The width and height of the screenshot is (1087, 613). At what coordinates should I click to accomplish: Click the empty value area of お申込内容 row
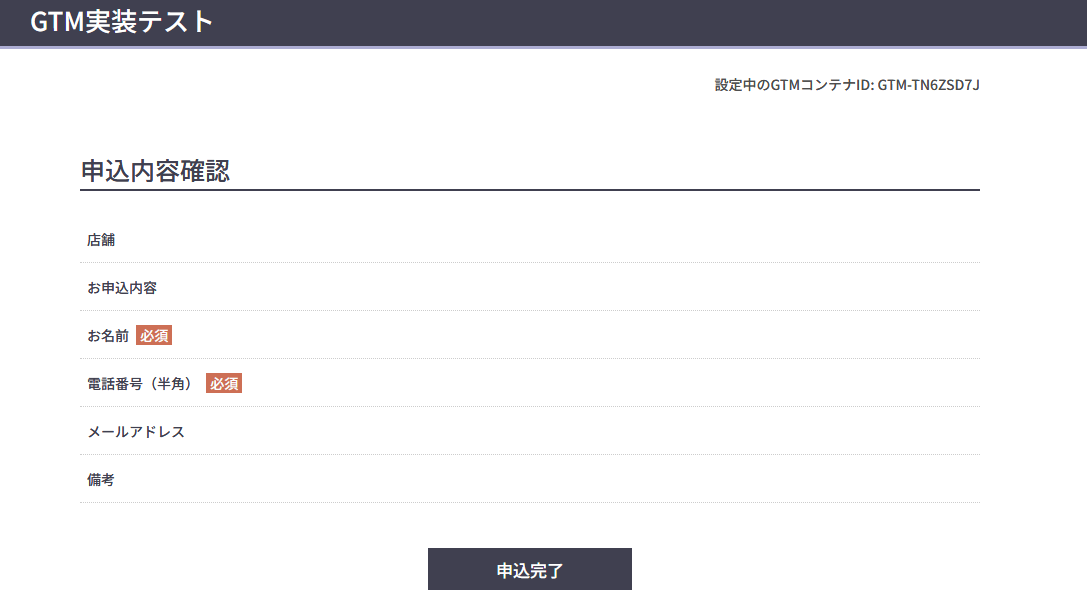point(600,288)
